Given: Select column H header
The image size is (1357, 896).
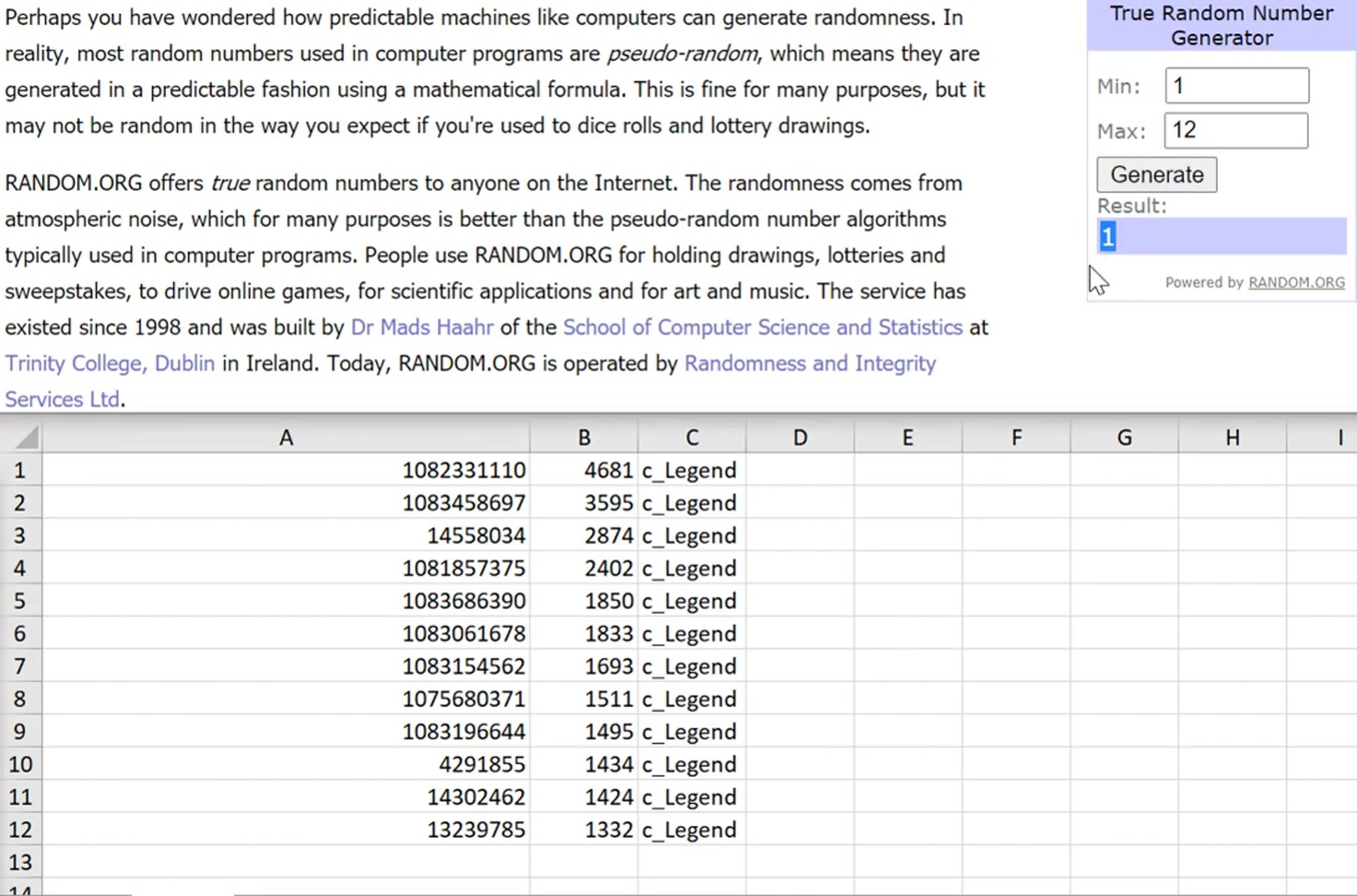Looking at the screenshot, I should [1232, 438].
